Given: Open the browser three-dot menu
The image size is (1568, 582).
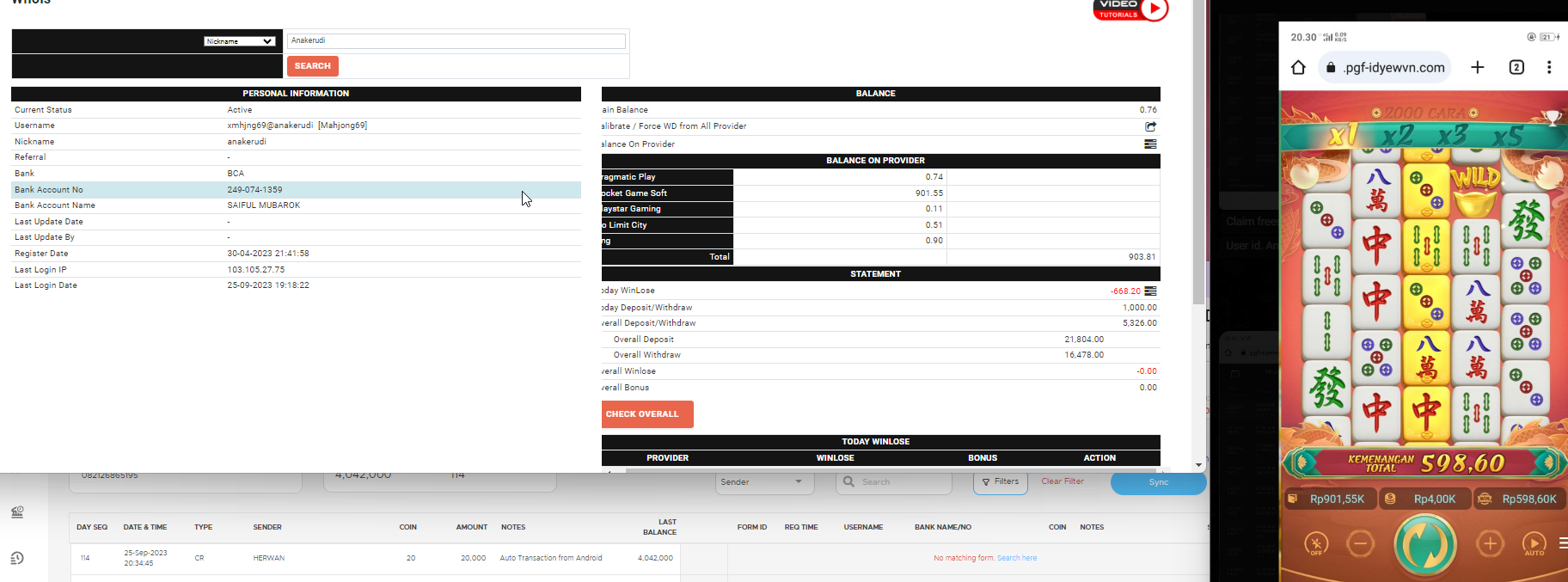Looking at the screenshot, I should click(1549, 67).
